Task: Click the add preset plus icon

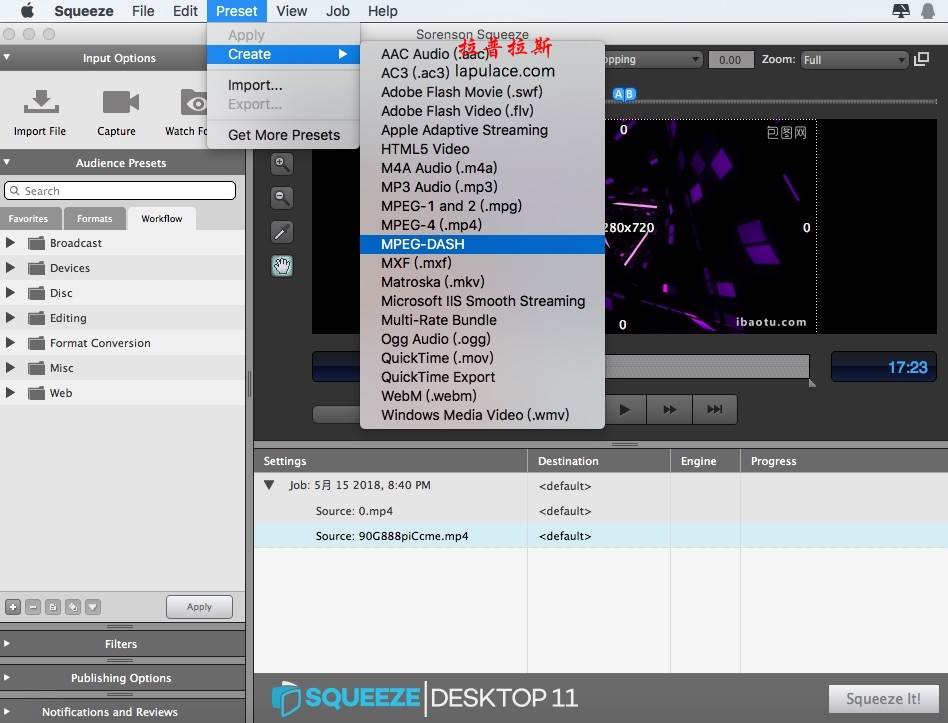Action: (13, 606)
